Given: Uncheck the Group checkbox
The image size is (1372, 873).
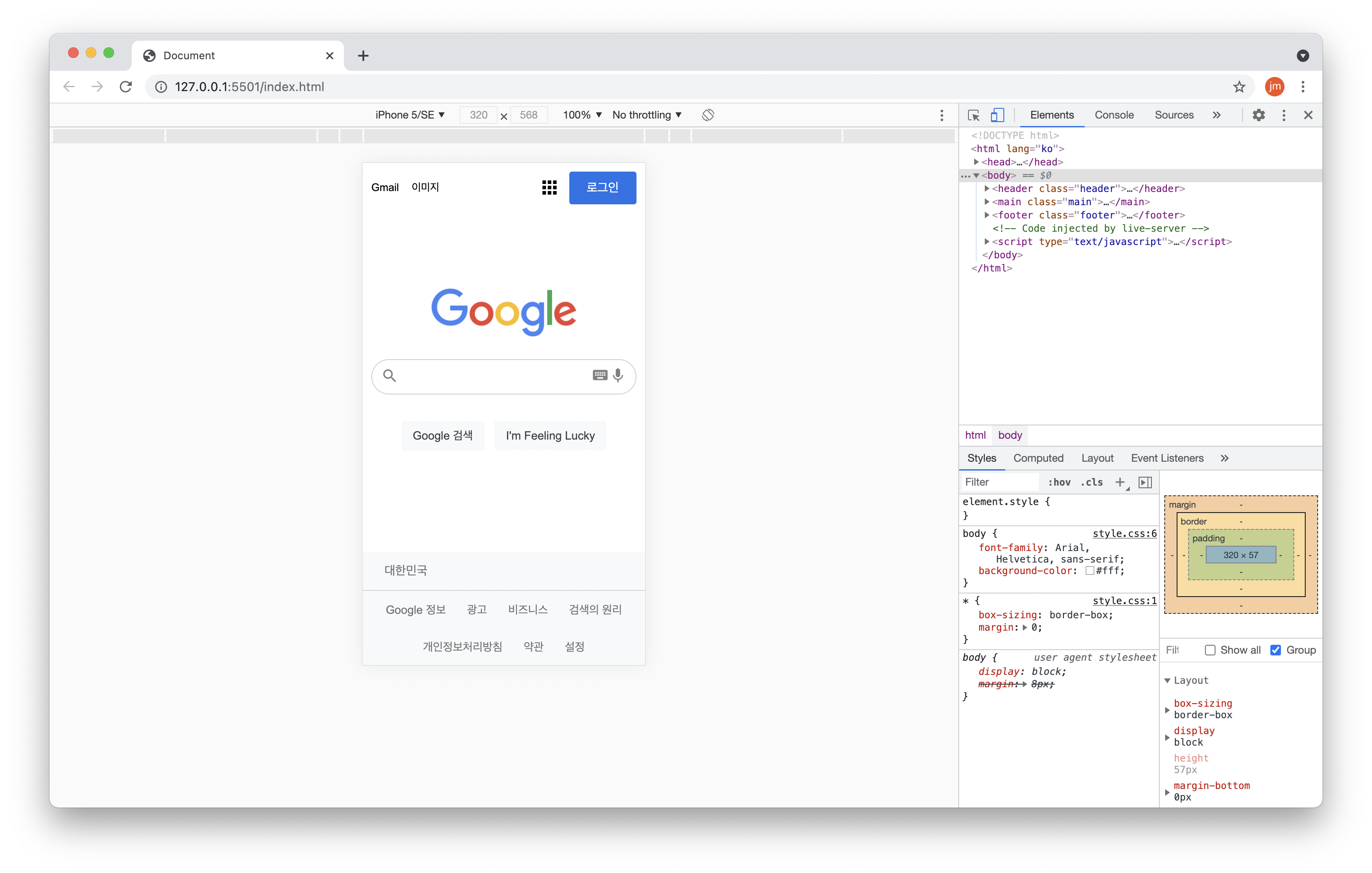Looking at the screenshot, I should click(1275, 650).
